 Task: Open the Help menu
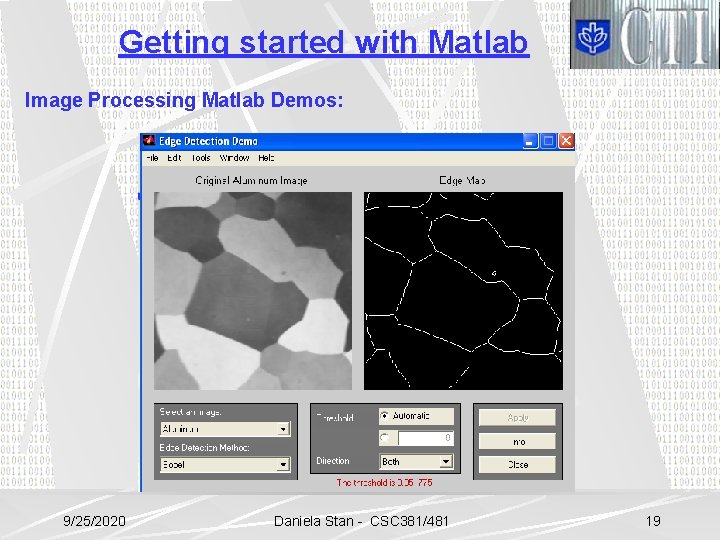(266, 158)
